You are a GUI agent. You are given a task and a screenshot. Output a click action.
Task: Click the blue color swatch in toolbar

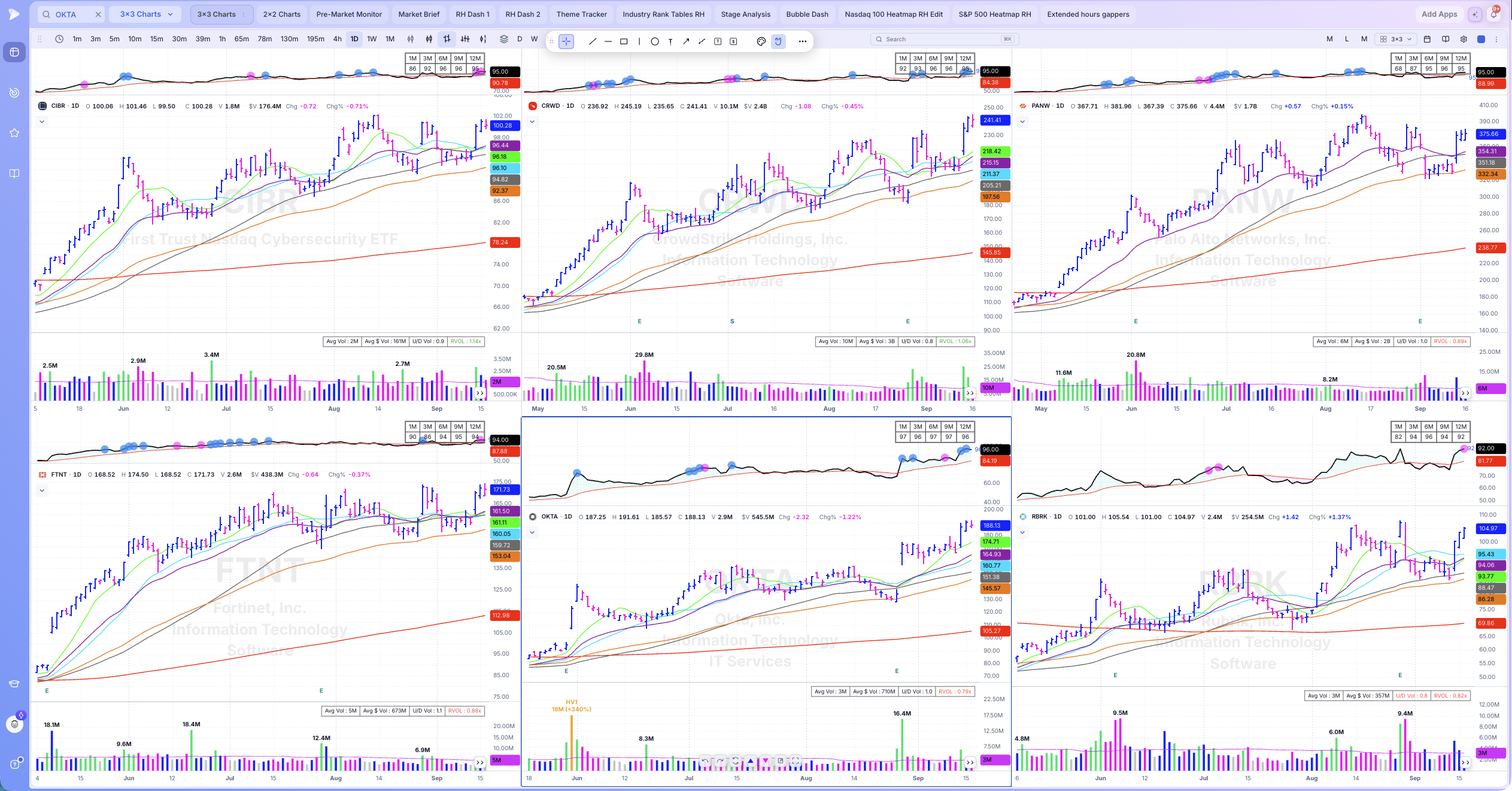click(1481, 39)
